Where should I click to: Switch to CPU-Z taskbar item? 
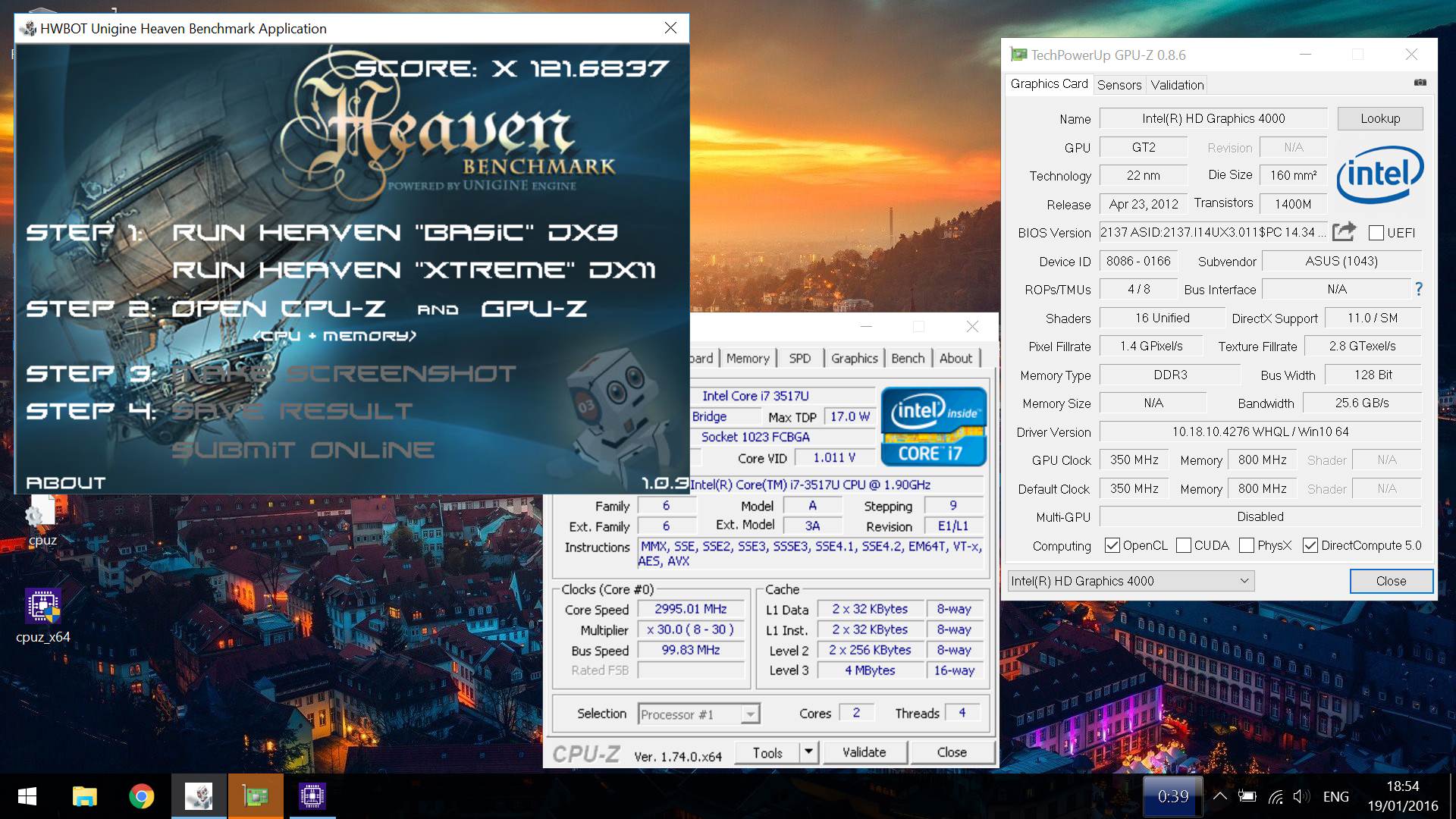pyautogui.click(x=312, y=796)
